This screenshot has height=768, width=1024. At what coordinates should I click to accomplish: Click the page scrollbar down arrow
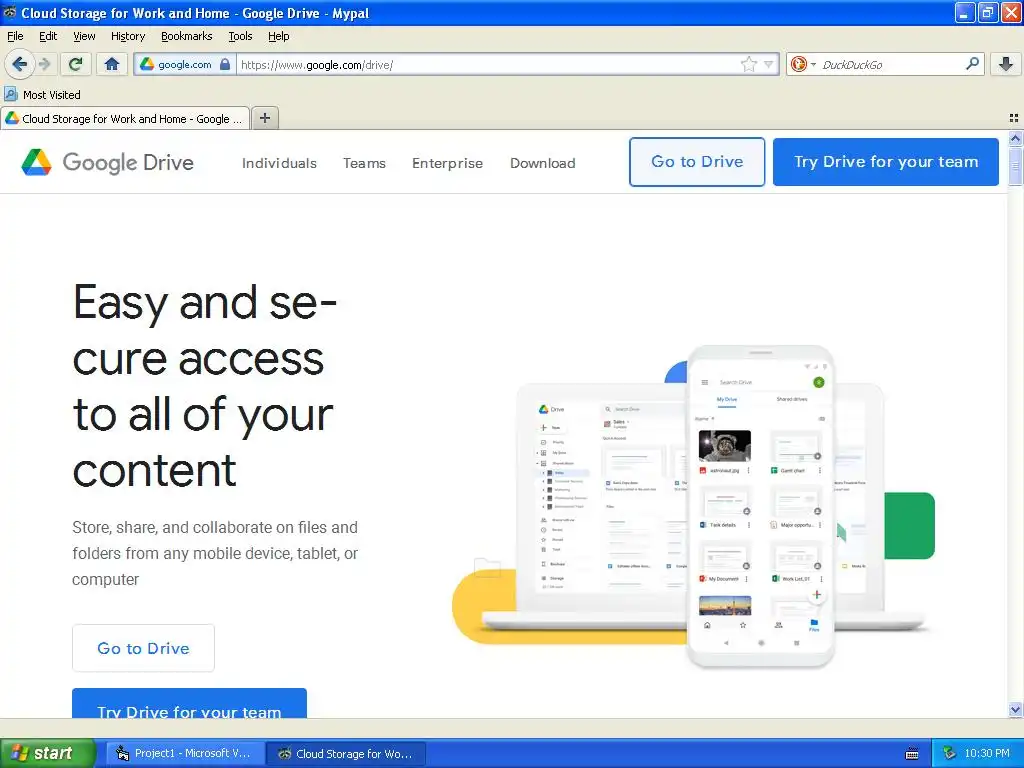(x=1015, y=709)
